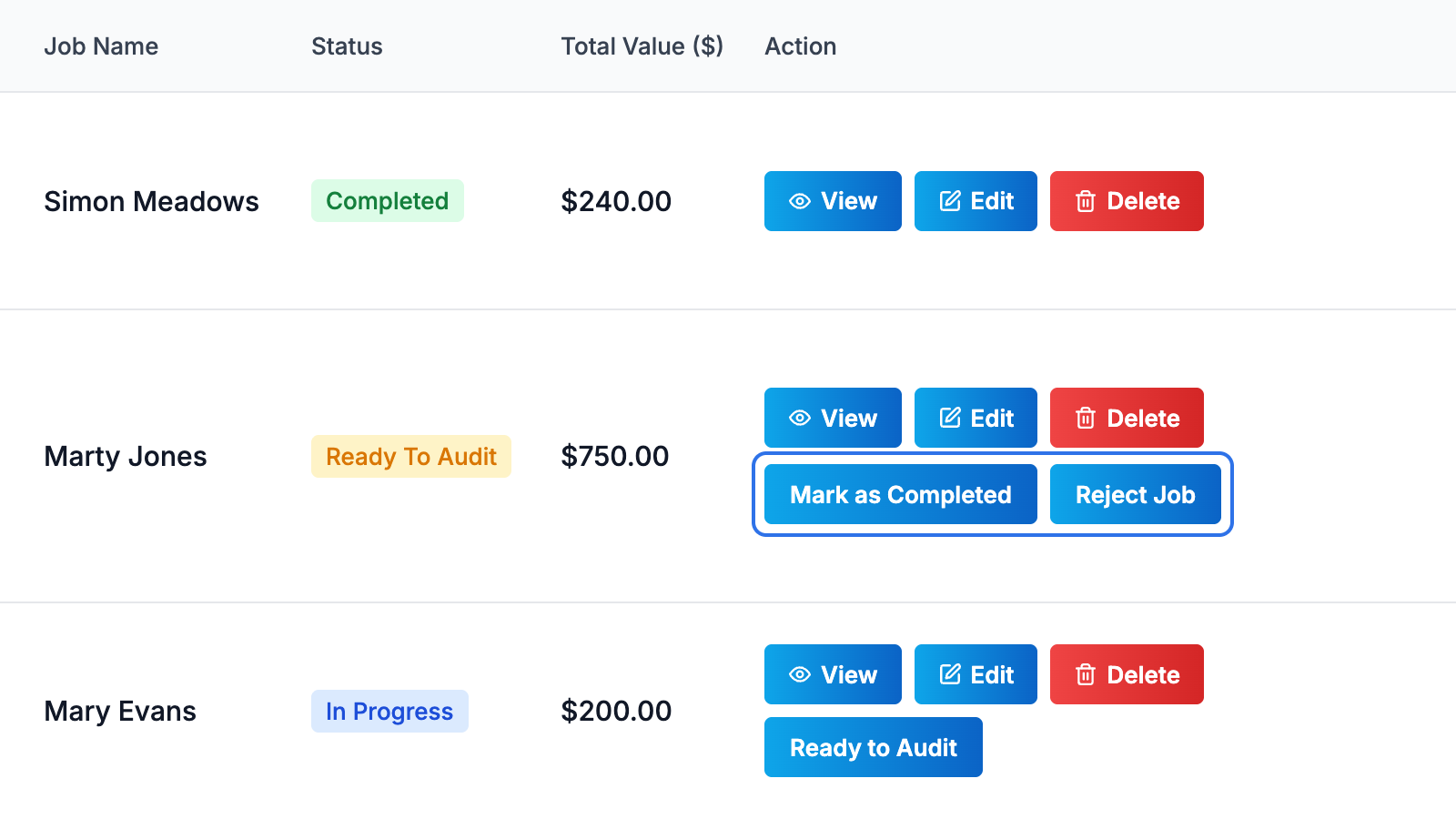Click the eye icon in Mary Evans' View button
The height and width of the screenshot is (819, 1456).
pyautogui.click(x=800, y=674)
